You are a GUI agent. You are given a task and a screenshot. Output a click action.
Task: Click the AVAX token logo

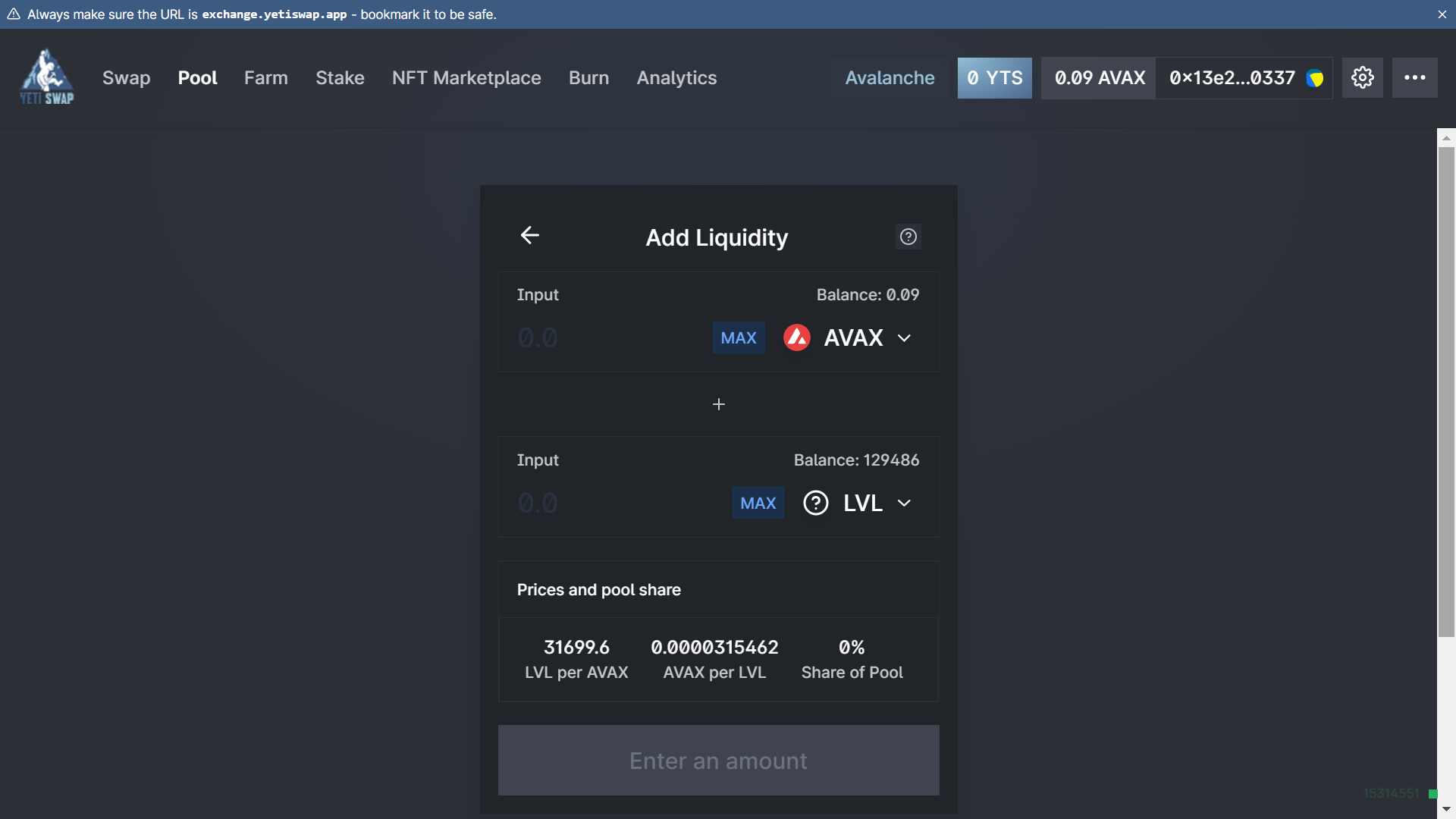[797, 337]
